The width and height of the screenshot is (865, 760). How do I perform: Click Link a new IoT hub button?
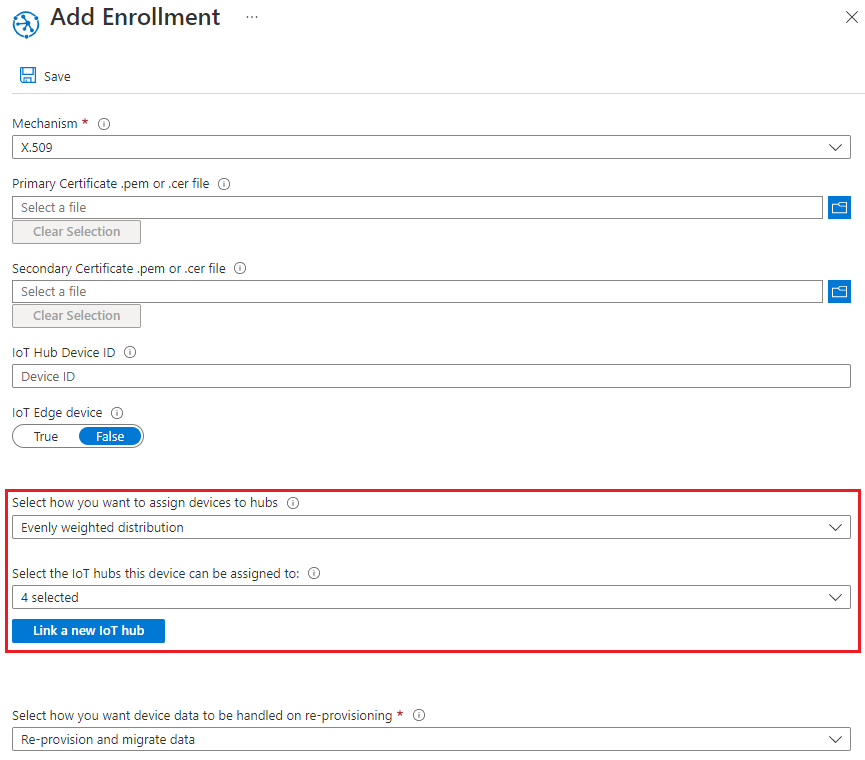click(88, 630)
